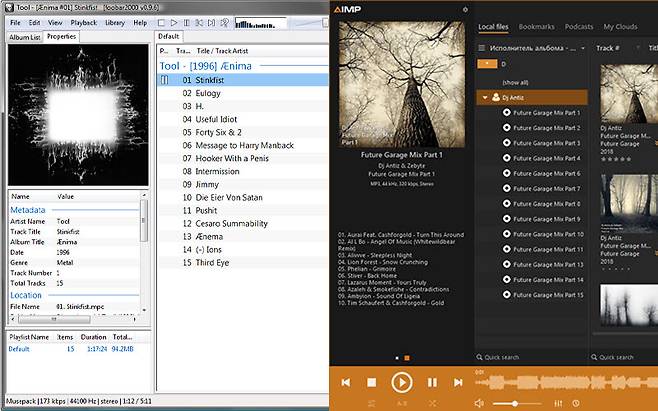Click the foobar2000 play toolbar button
This screenshot has width=658, height=411.
point(174,22)
